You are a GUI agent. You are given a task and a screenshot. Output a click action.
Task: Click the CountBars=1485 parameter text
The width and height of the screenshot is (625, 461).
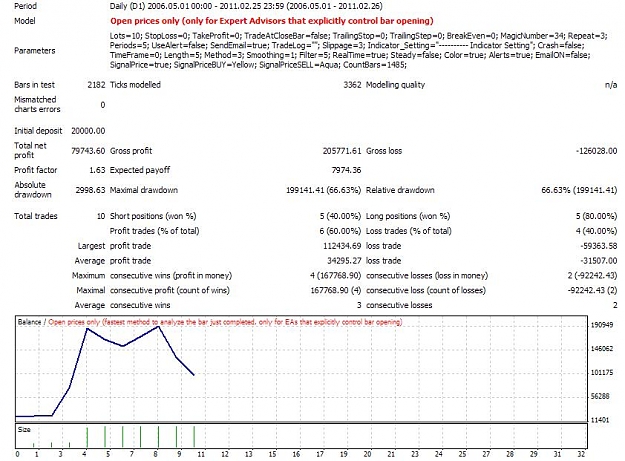point(375,65)
